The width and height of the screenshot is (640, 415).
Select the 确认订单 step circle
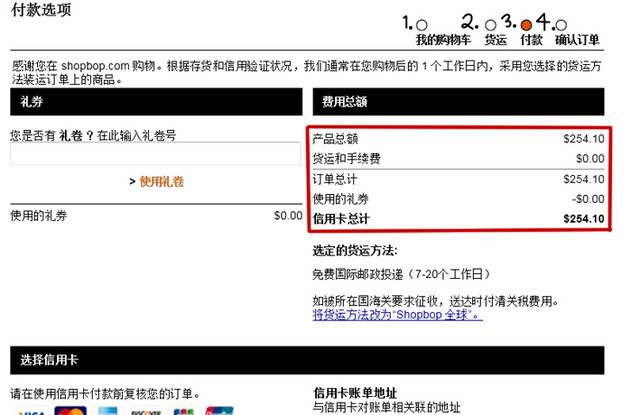(561, 25)
